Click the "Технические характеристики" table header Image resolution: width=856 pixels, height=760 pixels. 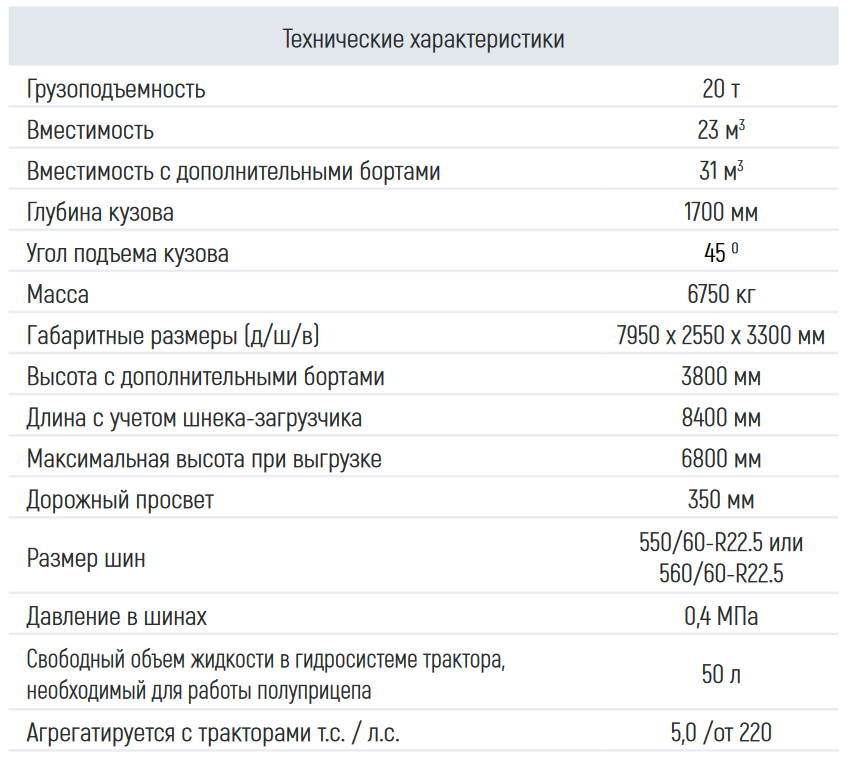click(x=423, y=40)
